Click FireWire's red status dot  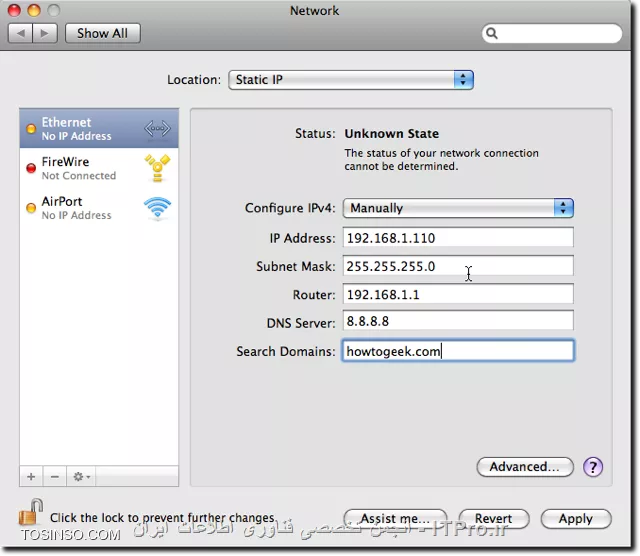pos(31,168)
